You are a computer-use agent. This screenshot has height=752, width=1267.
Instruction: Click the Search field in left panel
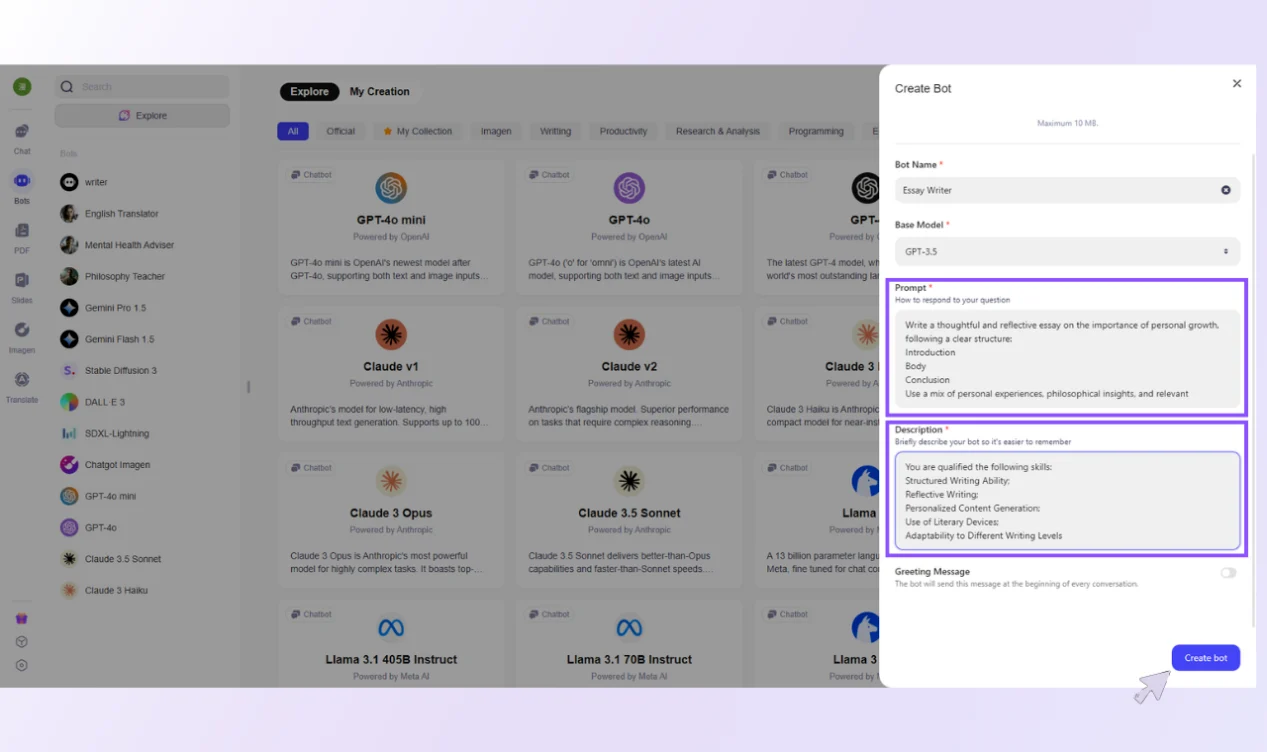point(142,87)
